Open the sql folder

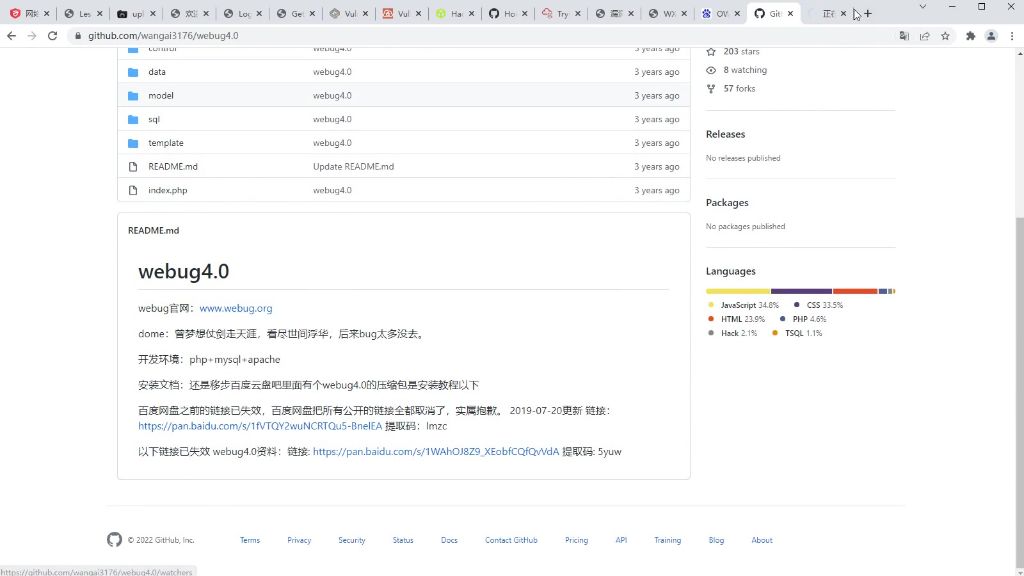[153, 120]
